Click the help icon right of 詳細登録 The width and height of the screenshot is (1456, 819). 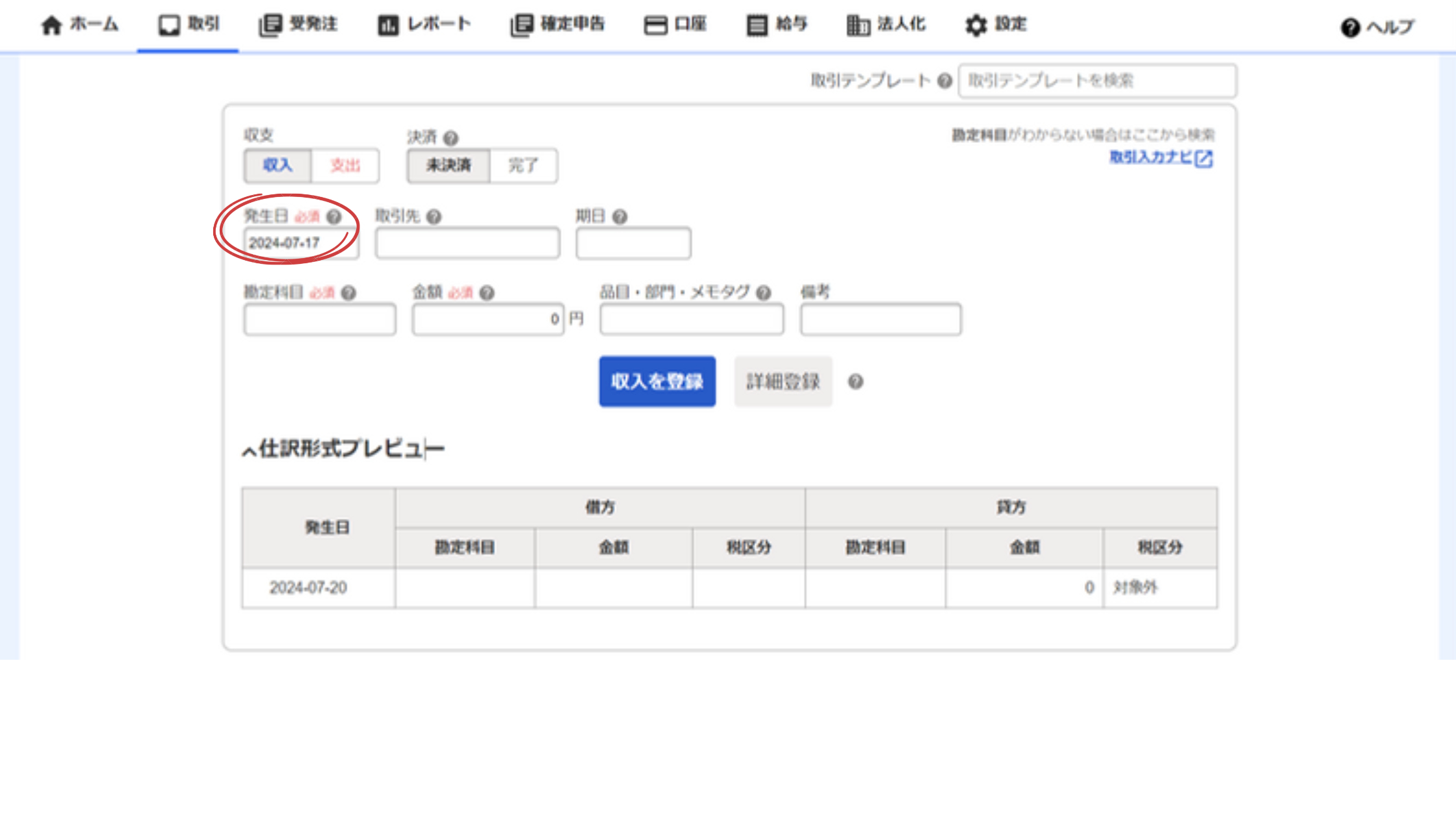[x=855, y=382]
